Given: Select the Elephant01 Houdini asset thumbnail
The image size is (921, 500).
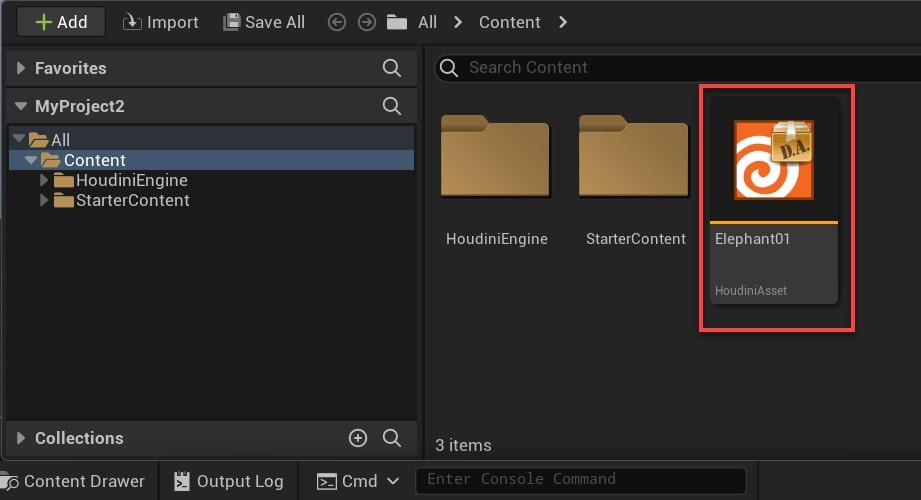Looking at the screenshot, I should click(774, 160).
